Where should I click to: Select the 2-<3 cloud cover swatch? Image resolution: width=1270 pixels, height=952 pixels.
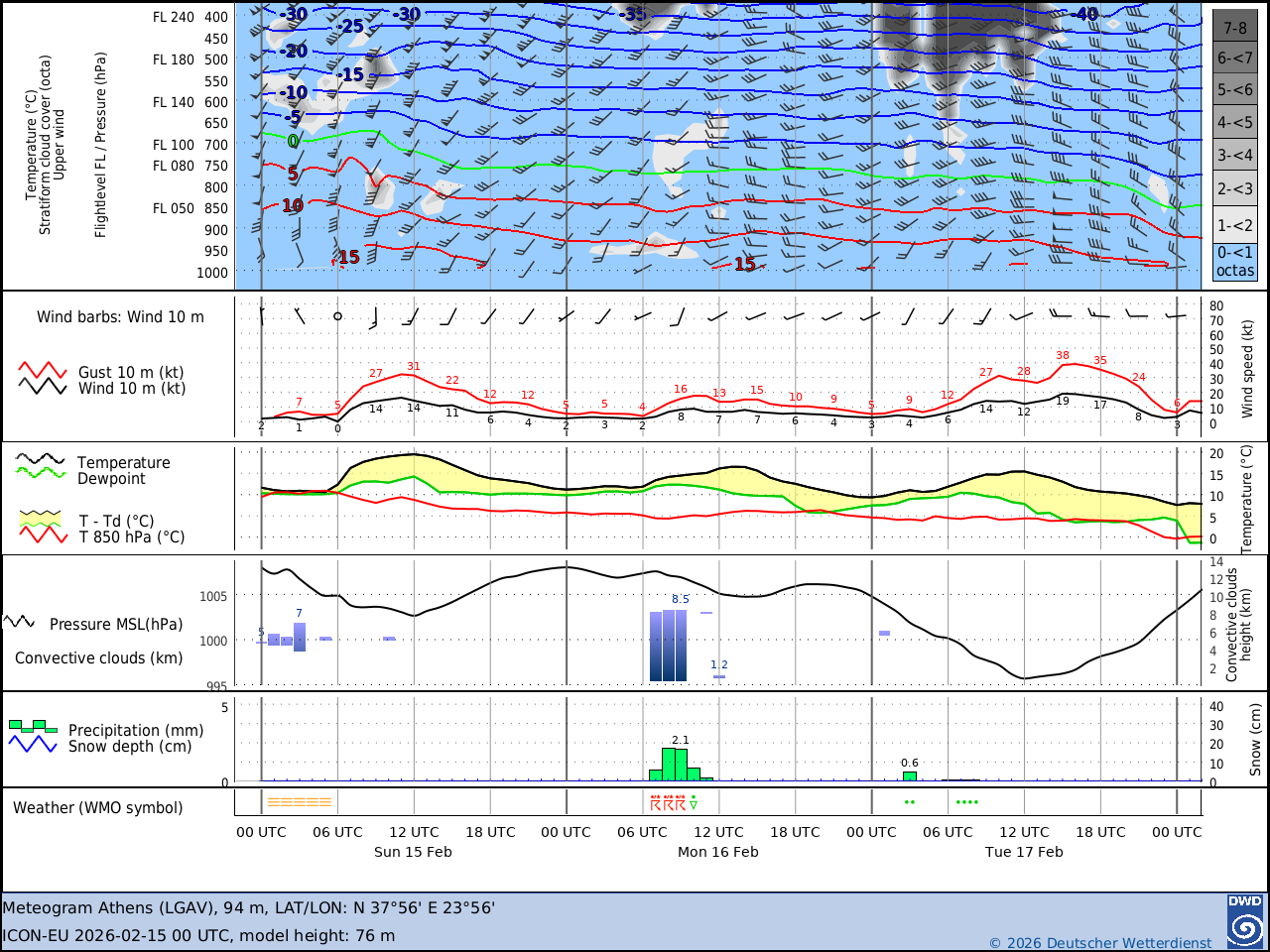click(x=1234, y=189)
